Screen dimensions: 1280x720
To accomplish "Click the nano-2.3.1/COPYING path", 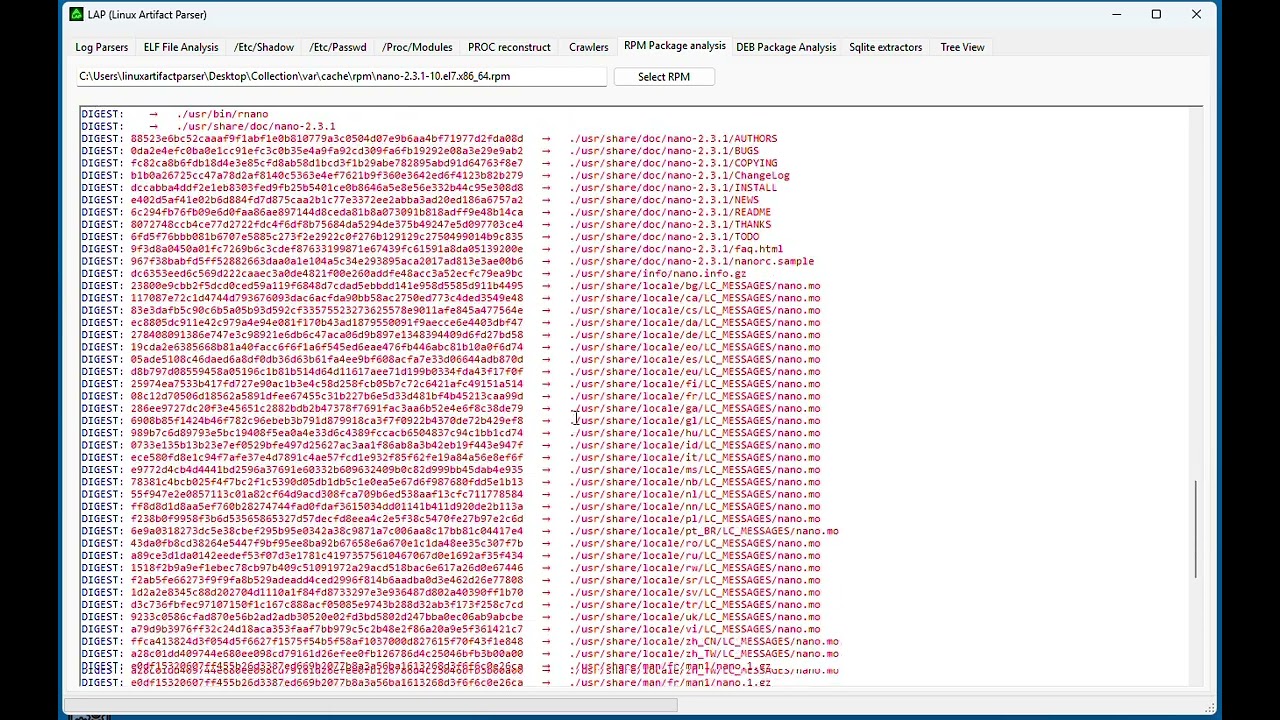I will tap(673, 163).
